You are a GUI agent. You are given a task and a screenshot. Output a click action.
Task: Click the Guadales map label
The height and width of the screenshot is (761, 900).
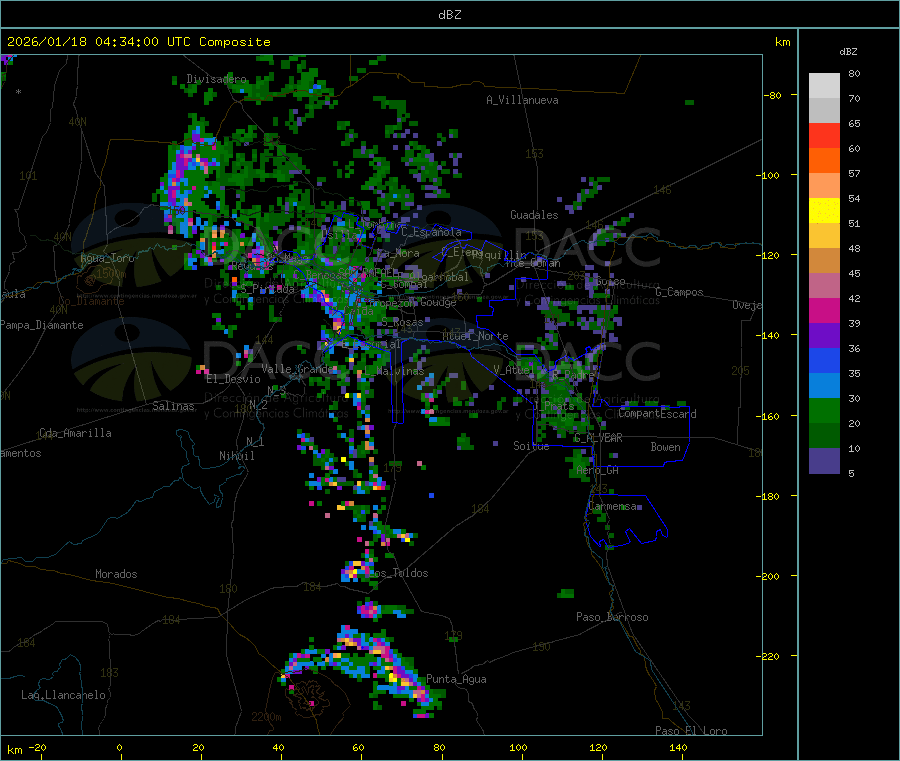coord(534,215)
